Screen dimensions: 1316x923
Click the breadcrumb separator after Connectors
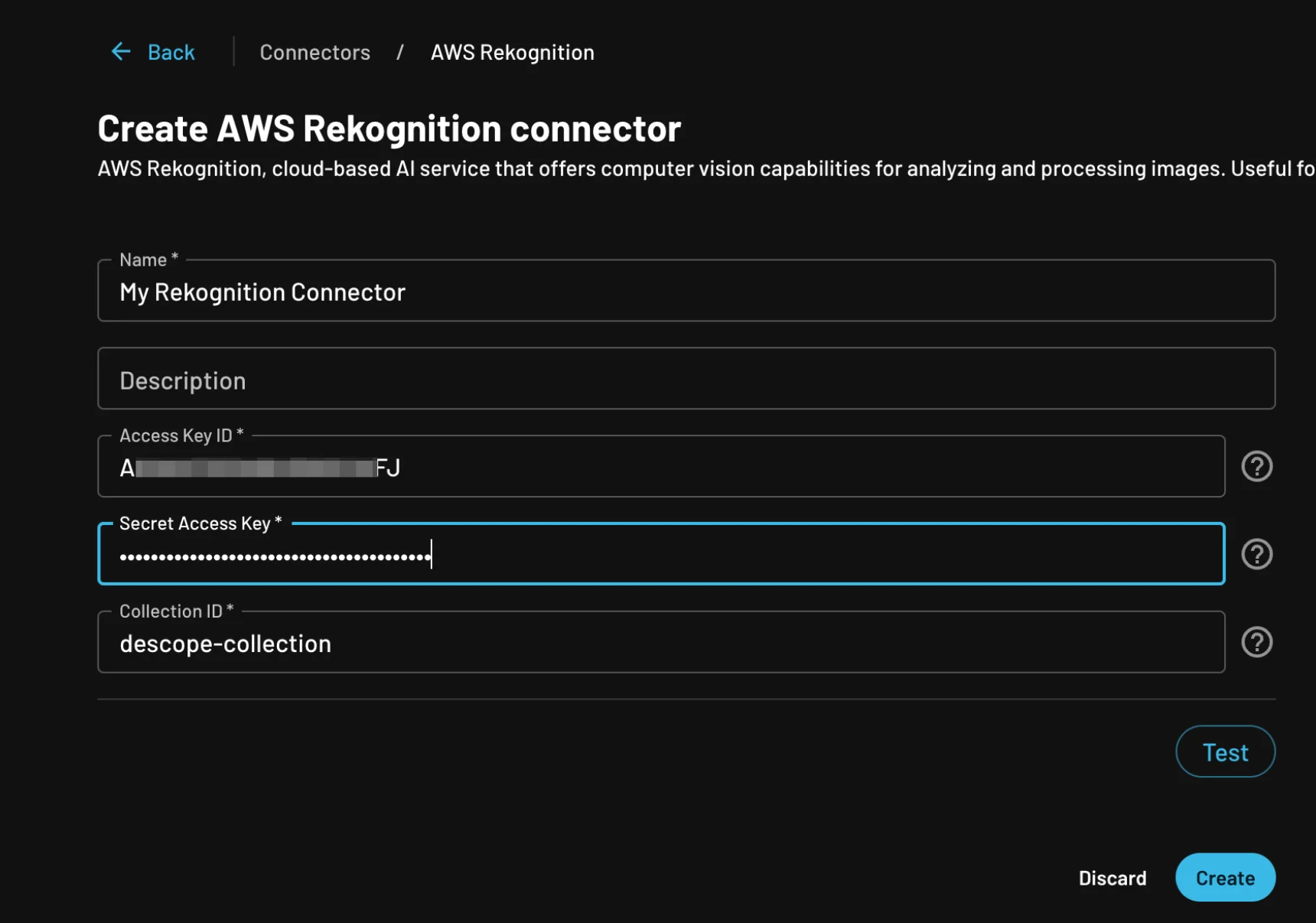pyautogui.click(x=400, y=52)
